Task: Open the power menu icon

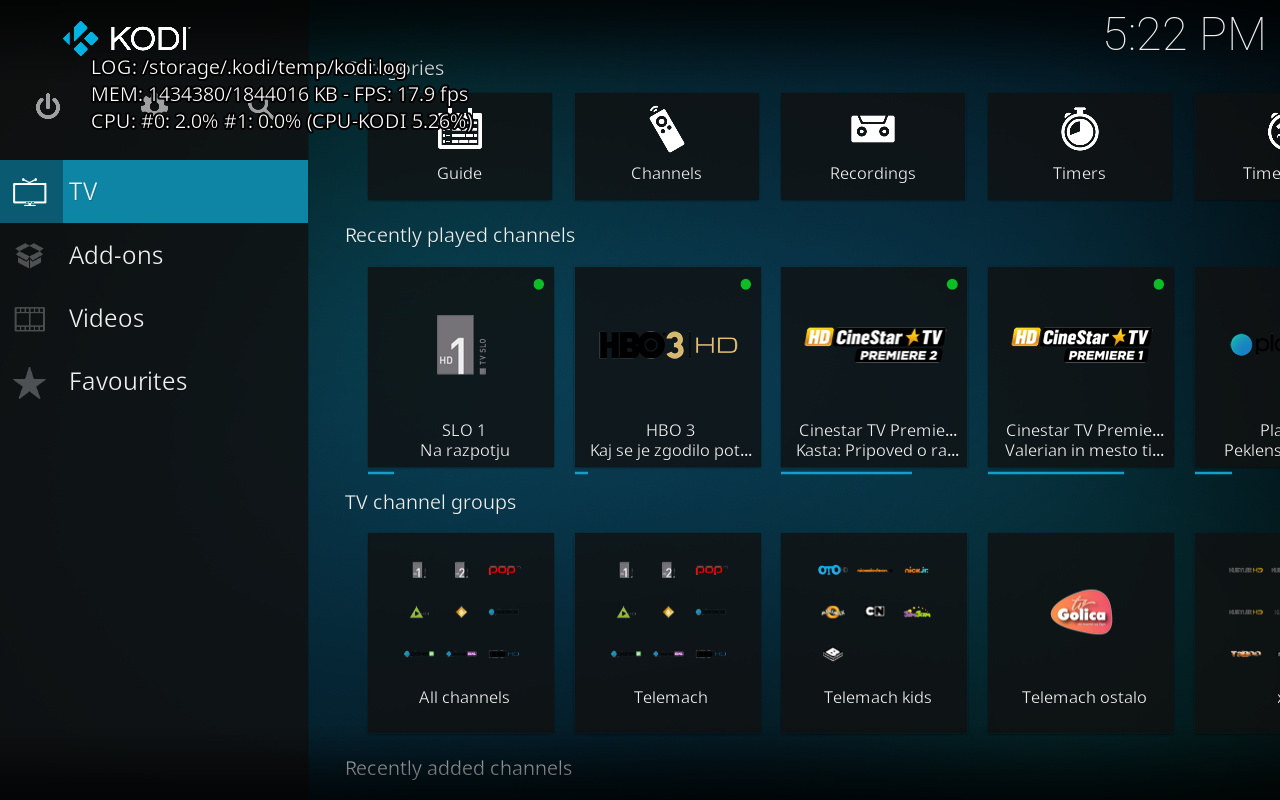Action: pyautogui.click(x=48, y=106)
